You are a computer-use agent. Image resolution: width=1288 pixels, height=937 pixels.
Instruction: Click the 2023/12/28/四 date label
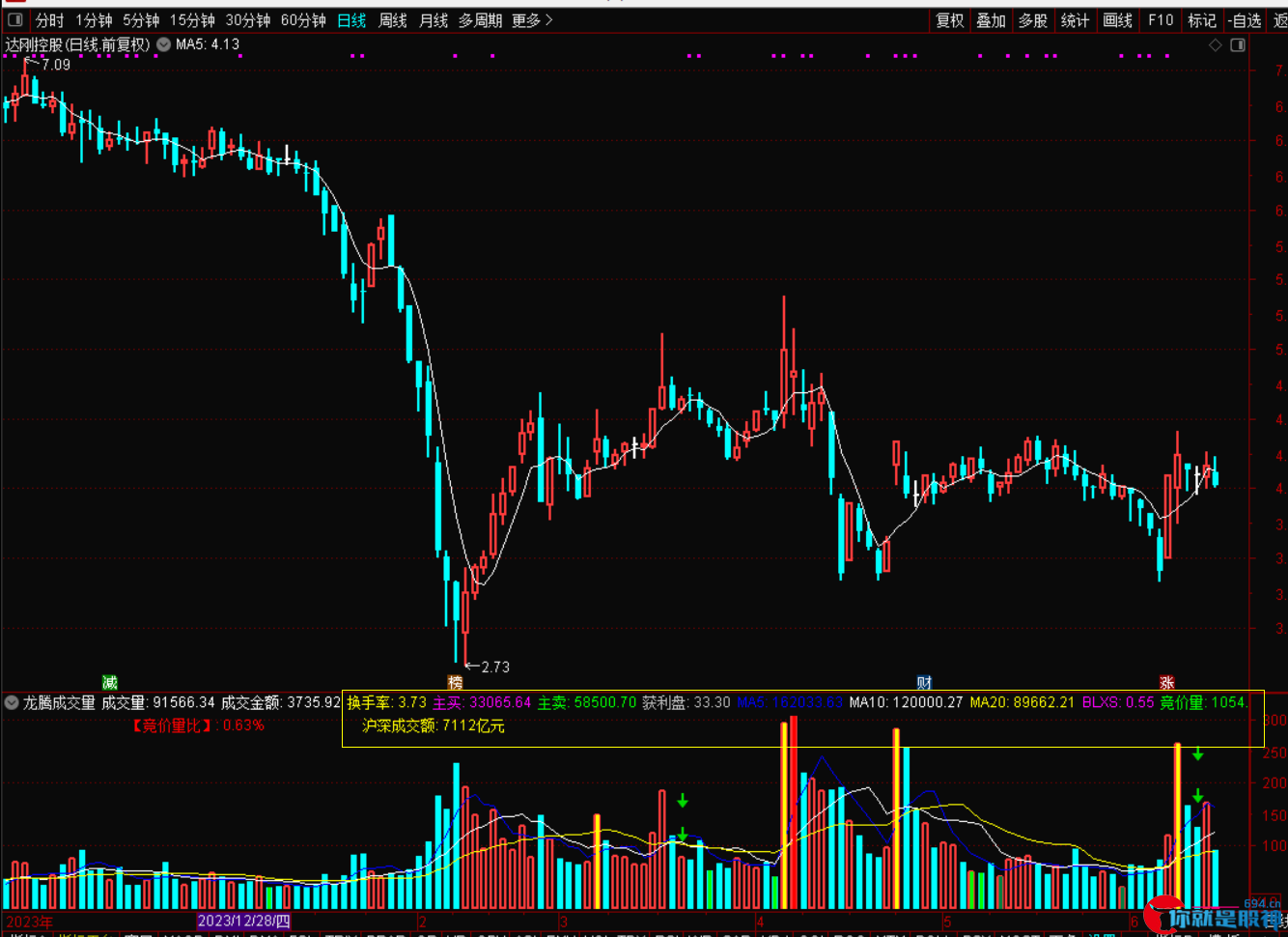click(243, 922)
